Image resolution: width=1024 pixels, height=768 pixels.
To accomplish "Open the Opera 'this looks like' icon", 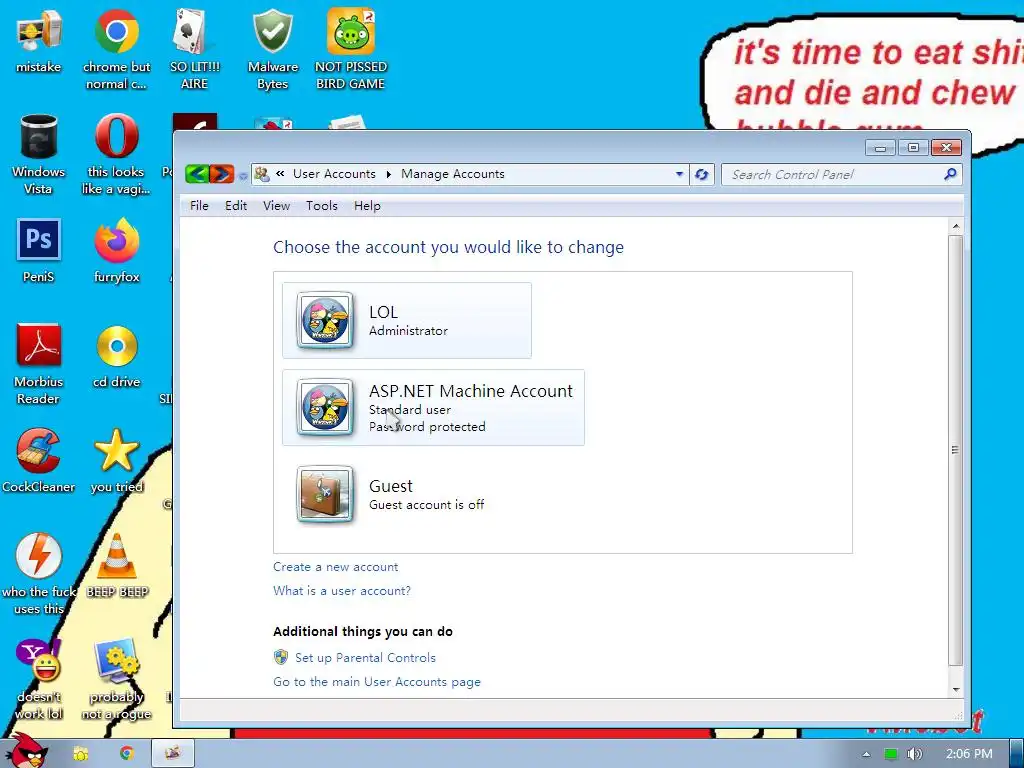I will (116, 154).
